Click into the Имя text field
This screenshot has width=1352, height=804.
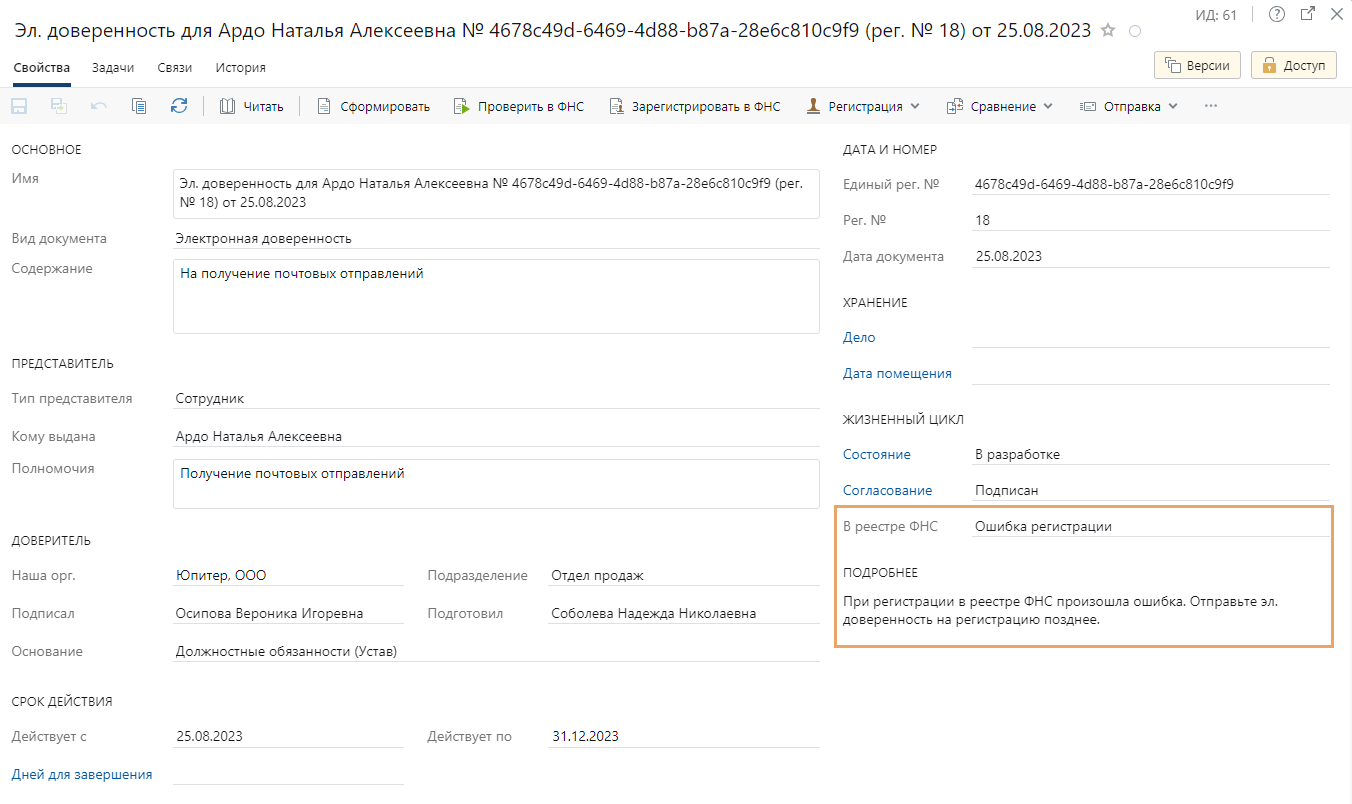coord(496,193)
